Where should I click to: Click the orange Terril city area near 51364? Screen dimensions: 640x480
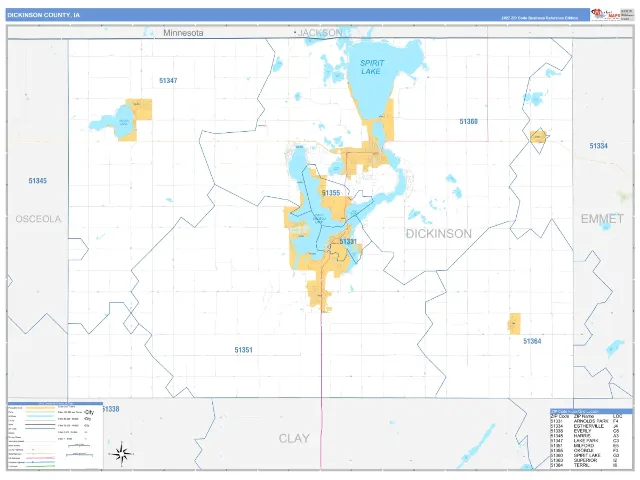pyautogui.click(x=515, y=324)
